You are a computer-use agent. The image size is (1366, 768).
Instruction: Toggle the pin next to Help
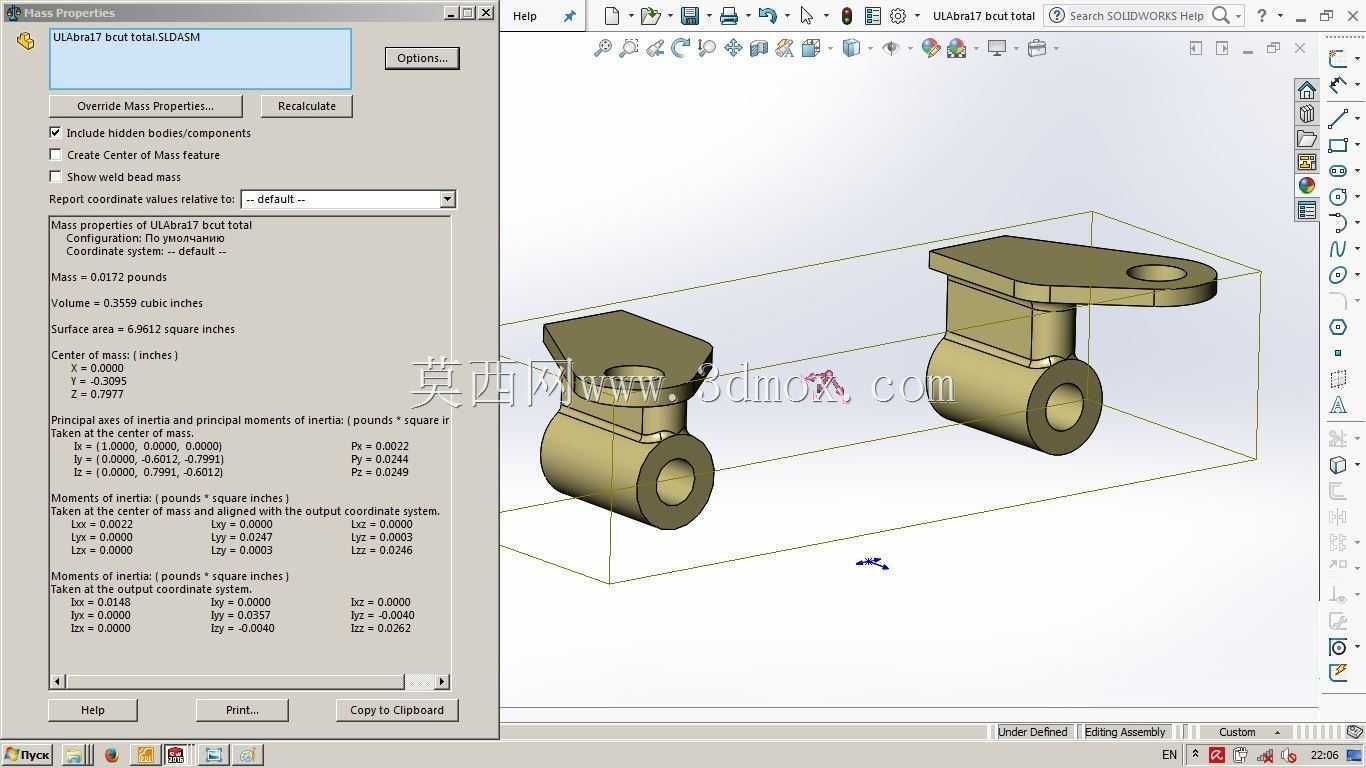[x=570, y=16]
